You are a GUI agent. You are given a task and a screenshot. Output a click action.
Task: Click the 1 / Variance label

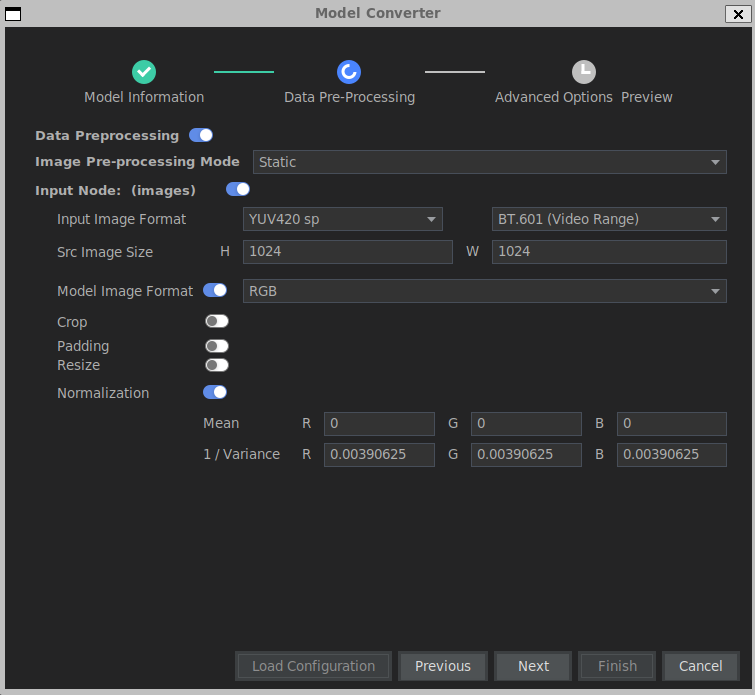click(x=242, y=454)
